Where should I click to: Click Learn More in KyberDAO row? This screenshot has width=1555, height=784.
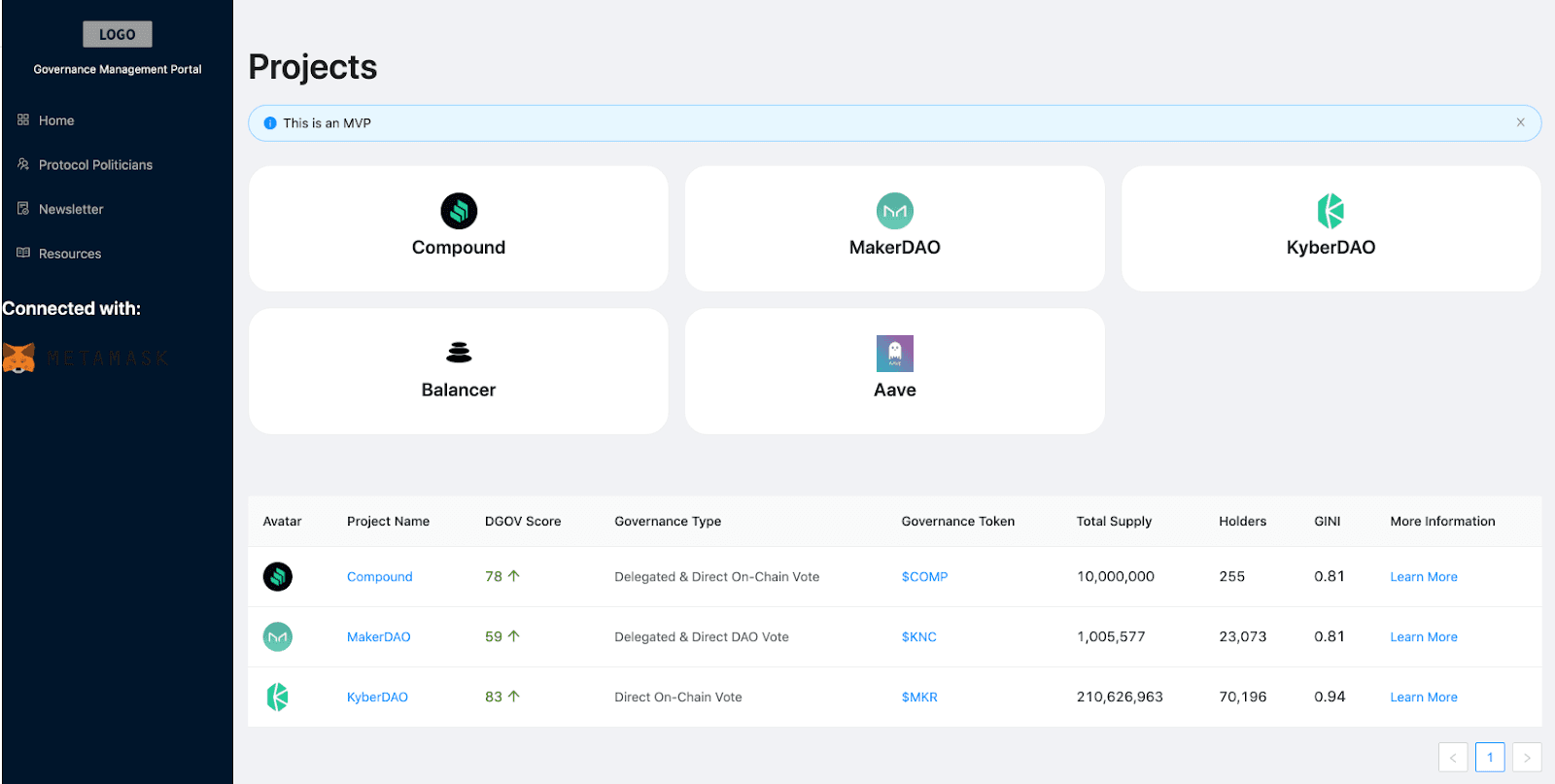click(1424, 698)
